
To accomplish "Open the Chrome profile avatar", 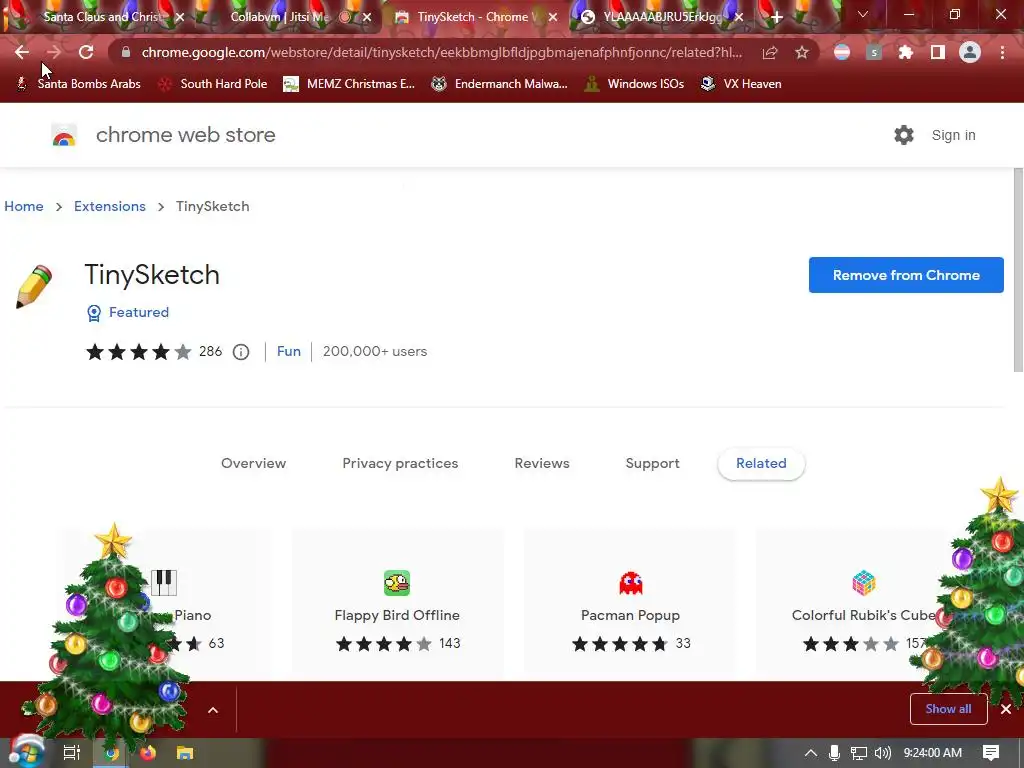I will pos(970,52).
